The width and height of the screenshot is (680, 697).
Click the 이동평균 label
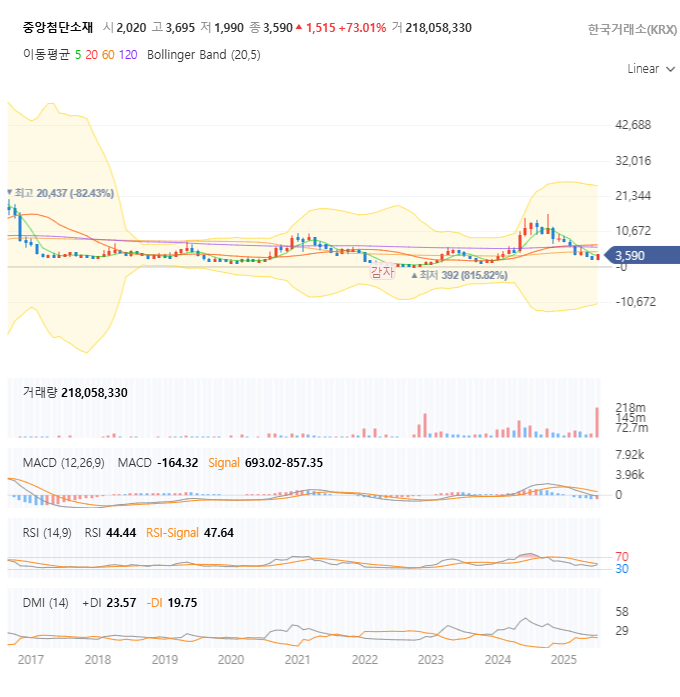46,55
